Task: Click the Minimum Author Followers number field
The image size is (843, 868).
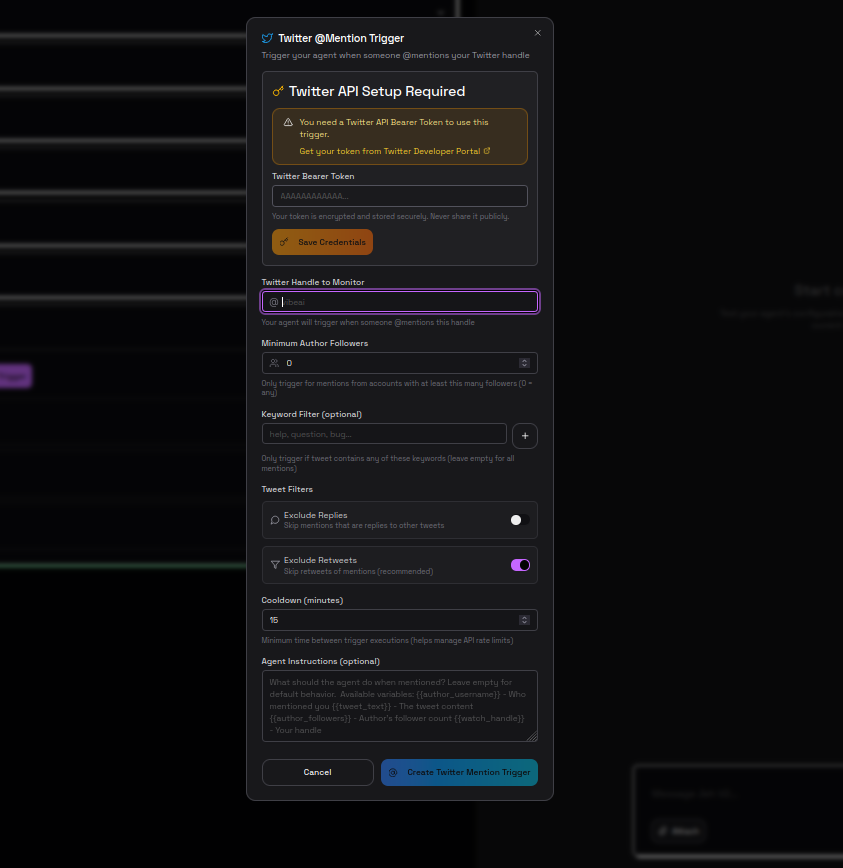Action: 400,363
